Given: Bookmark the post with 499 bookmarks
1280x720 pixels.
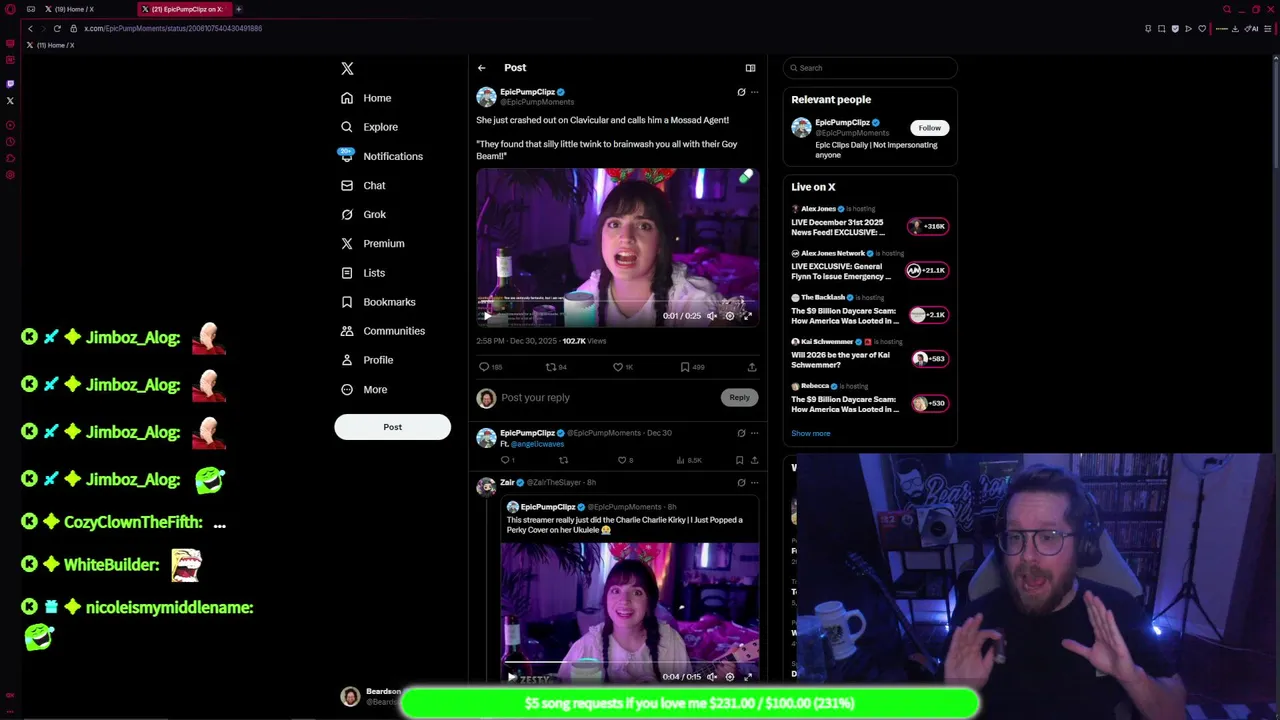Looking at the screenshot, I should click(x=692, y=367).
